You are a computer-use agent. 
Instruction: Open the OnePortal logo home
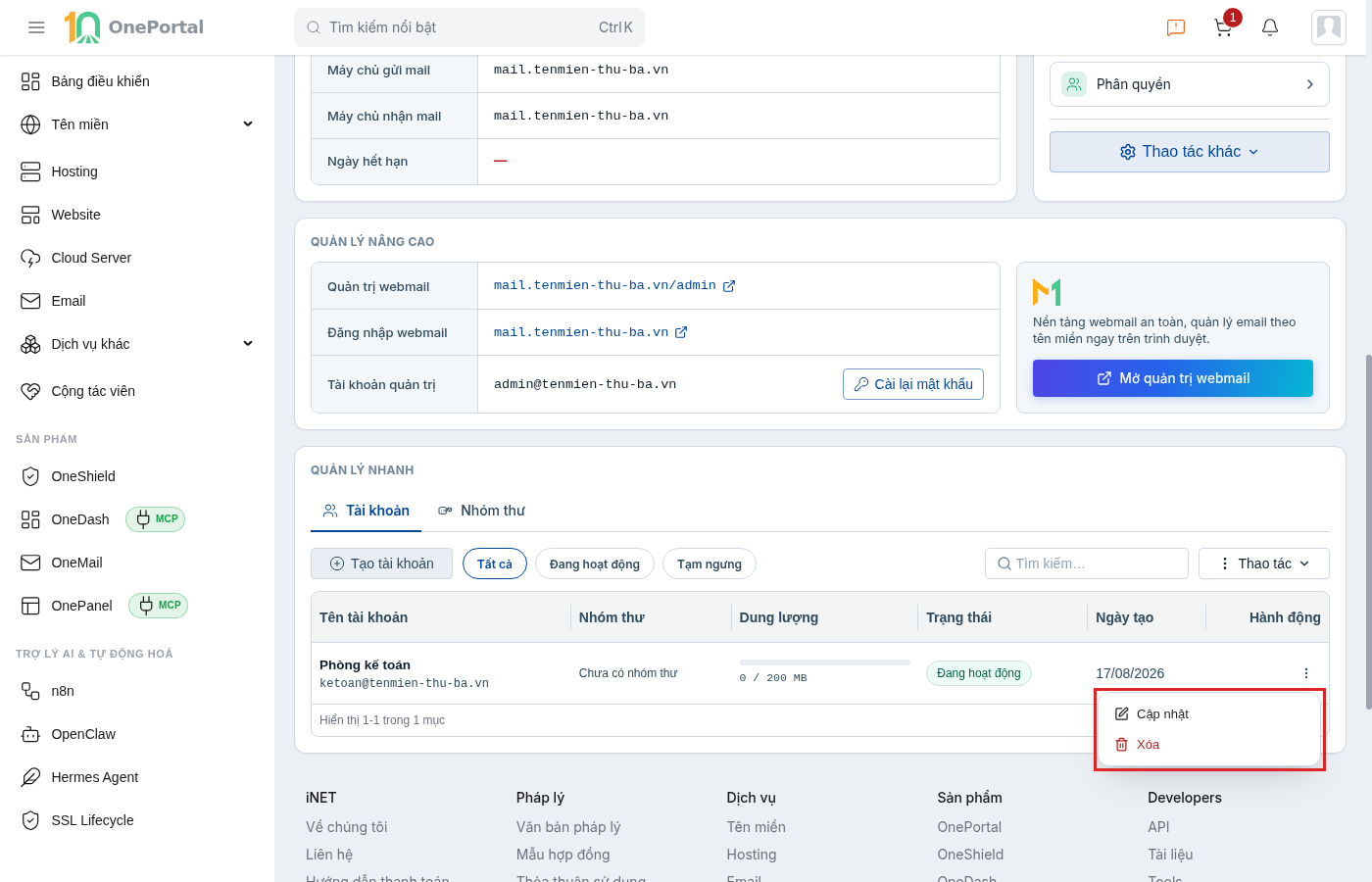[134, 27]
